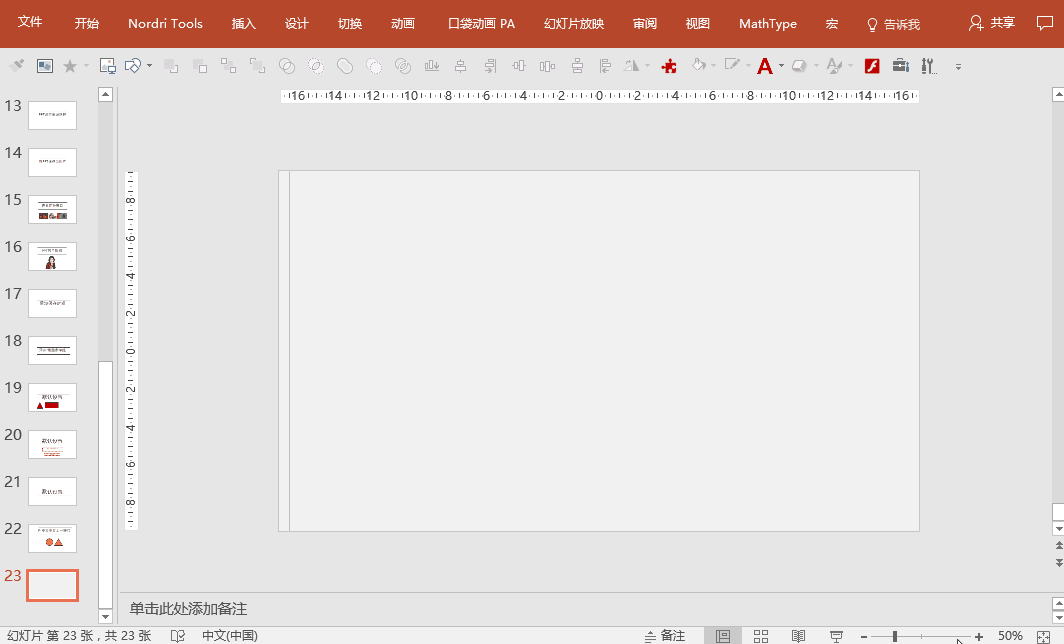1064x644 pixels.
Task: Click the red letter A font color icon
Action: 765,66
